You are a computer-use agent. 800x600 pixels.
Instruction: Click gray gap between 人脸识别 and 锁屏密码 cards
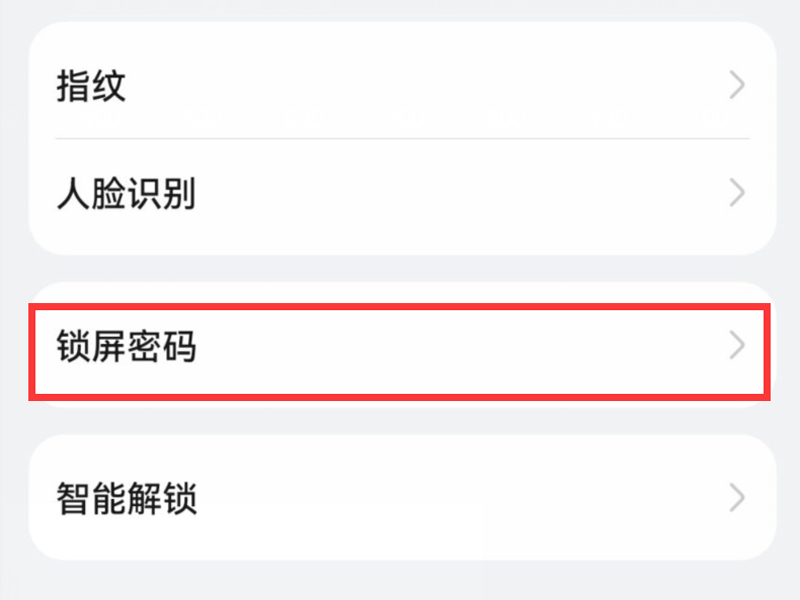click(x=400, y=268)
